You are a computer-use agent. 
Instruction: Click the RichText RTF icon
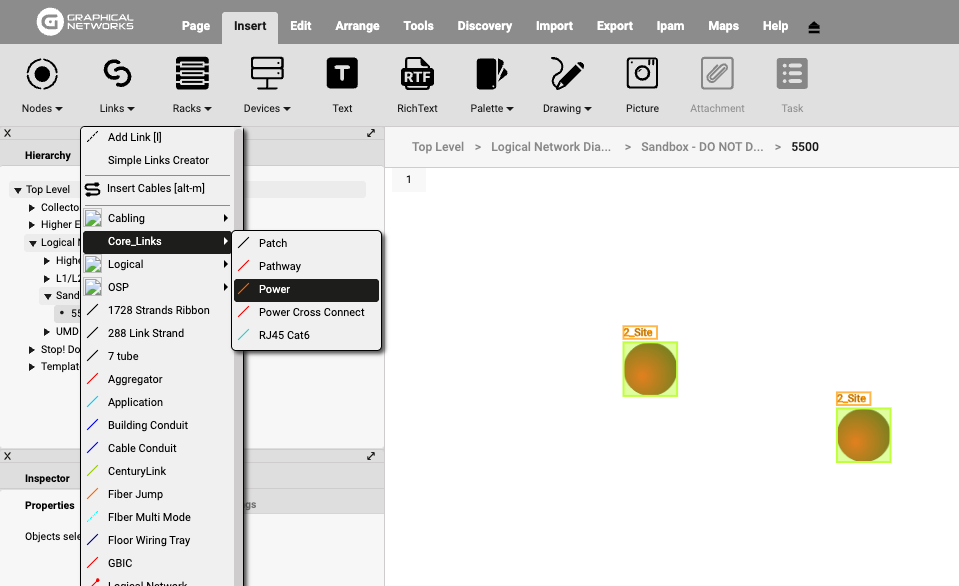click(x=417, y=74)
